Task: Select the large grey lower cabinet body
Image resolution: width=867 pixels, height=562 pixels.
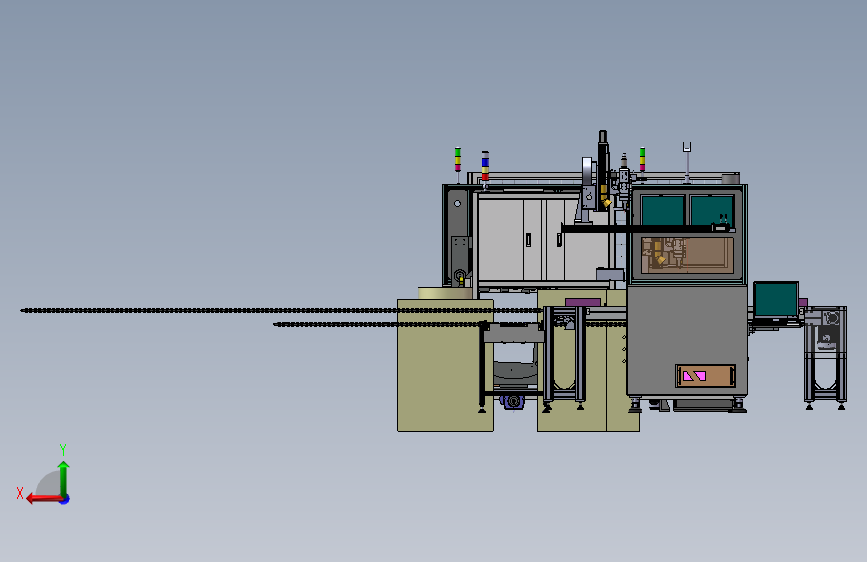Action: pos(687,340)
